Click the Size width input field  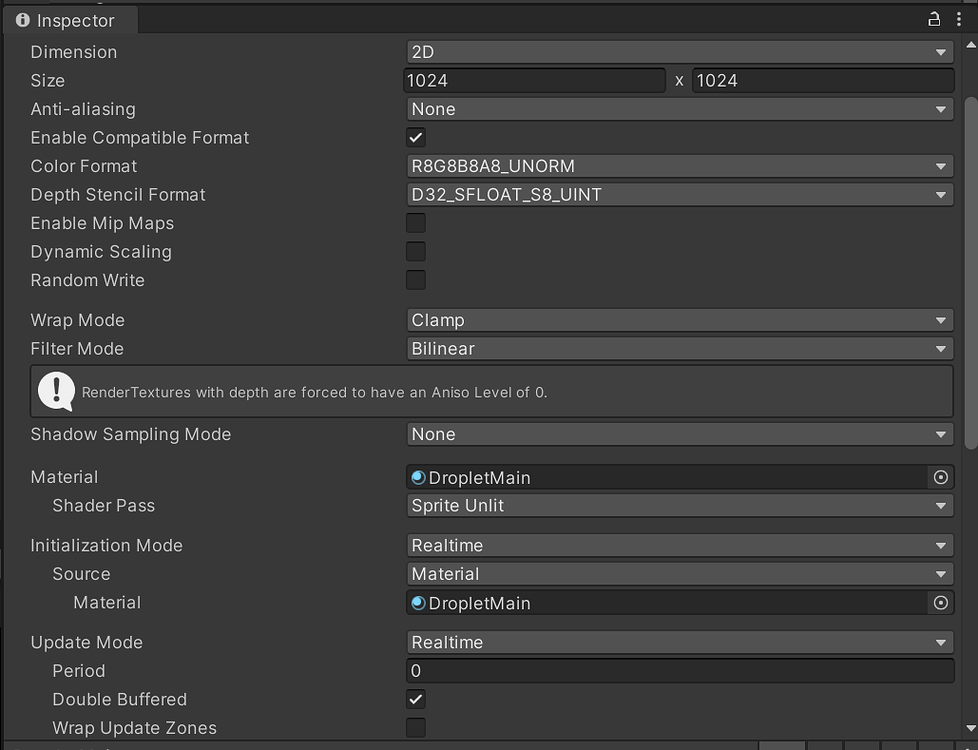[x=535, y=80]
